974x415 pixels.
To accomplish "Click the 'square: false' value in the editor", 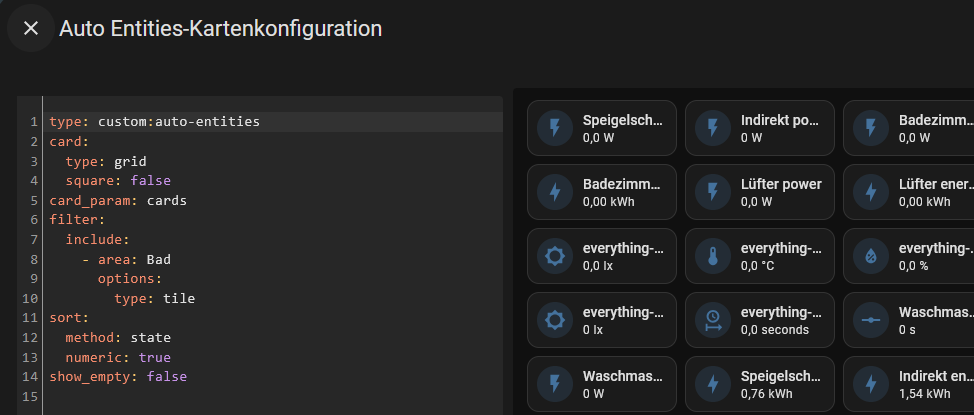I will tap(150, 181).
